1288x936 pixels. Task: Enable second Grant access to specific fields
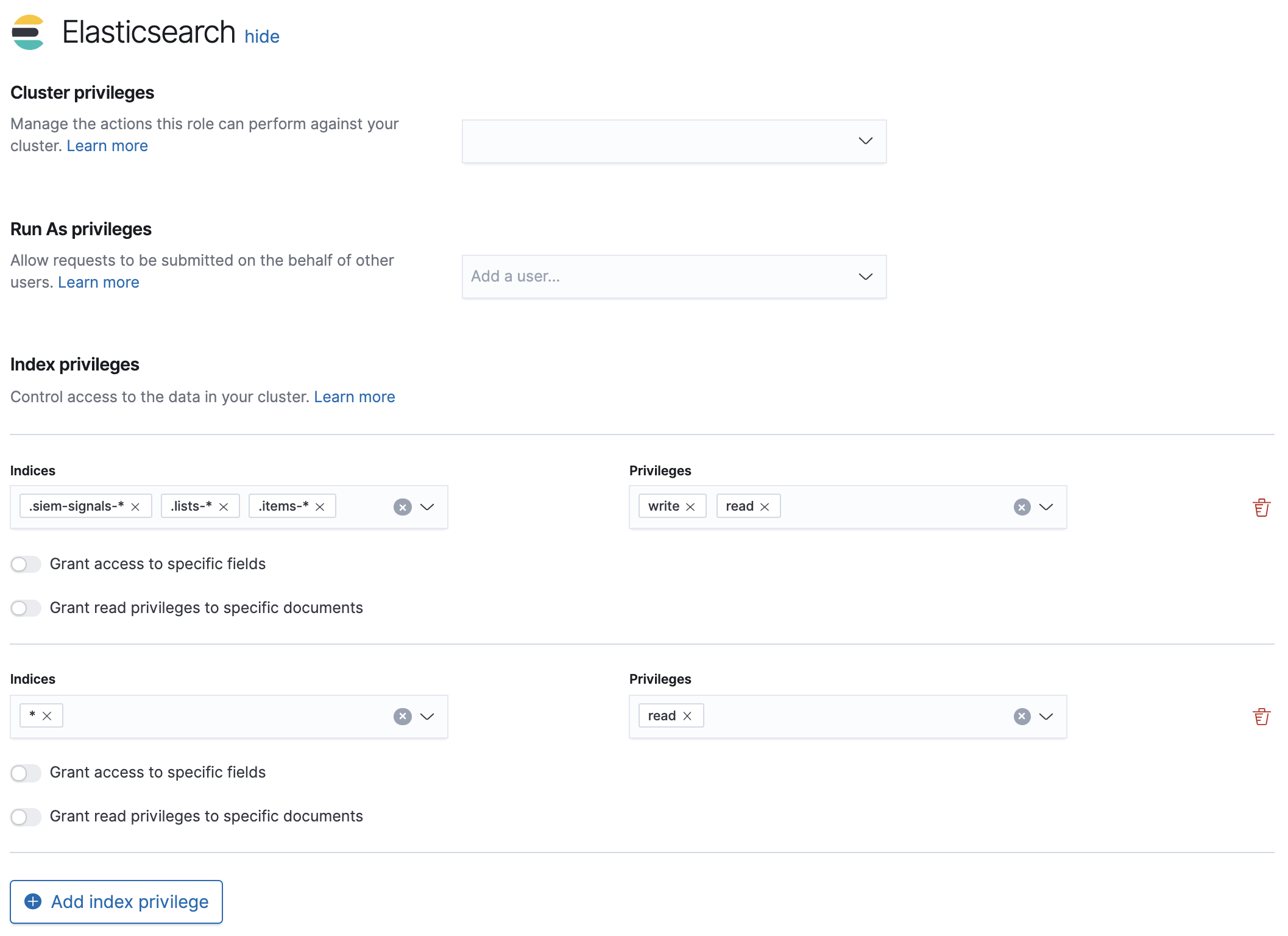tap(26, 773)
